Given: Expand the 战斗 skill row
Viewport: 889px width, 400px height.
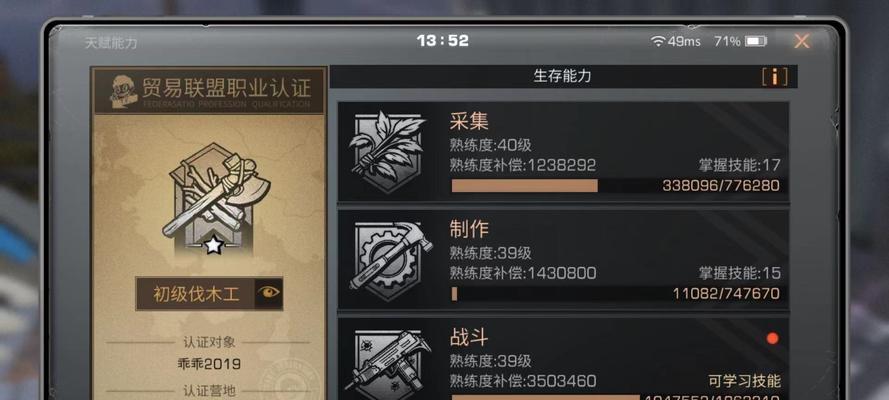Looking at the screenshot, I should pyautogui.click(x=563, y=359).
